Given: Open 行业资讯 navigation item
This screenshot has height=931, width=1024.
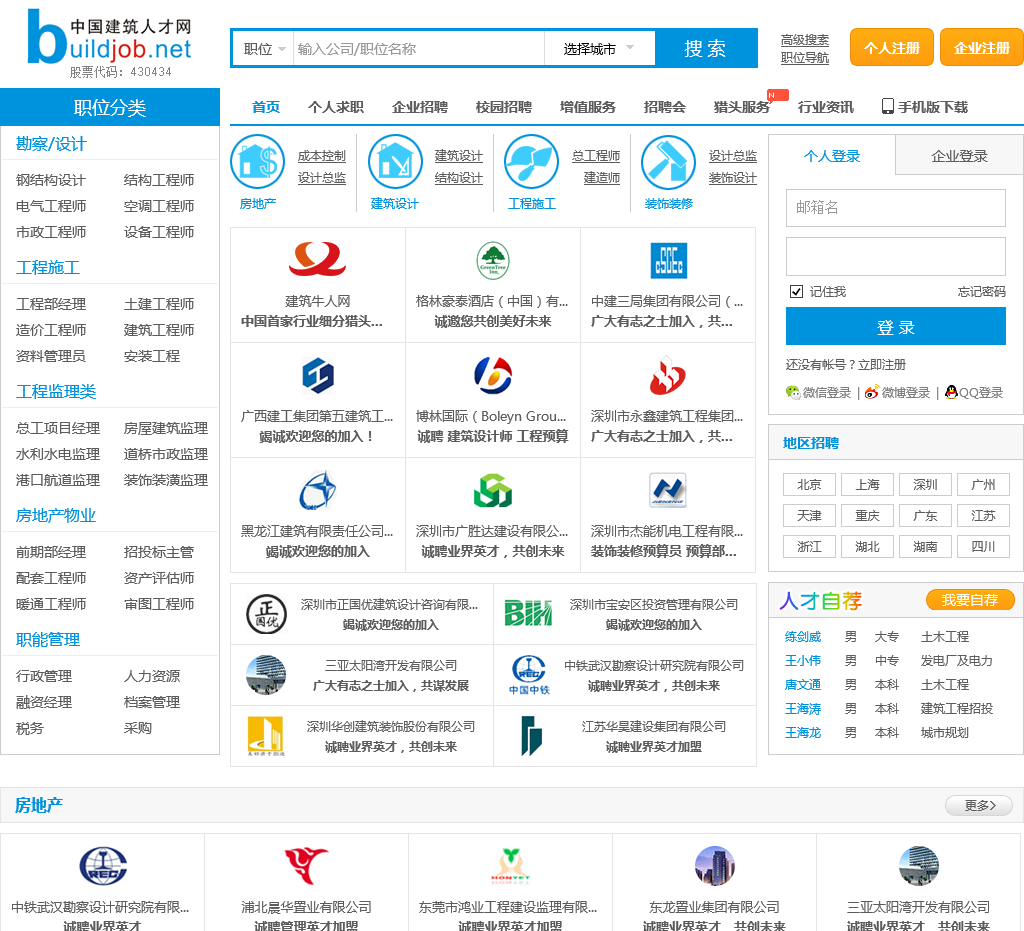Looking at the screenshot, I should (825, 107).
